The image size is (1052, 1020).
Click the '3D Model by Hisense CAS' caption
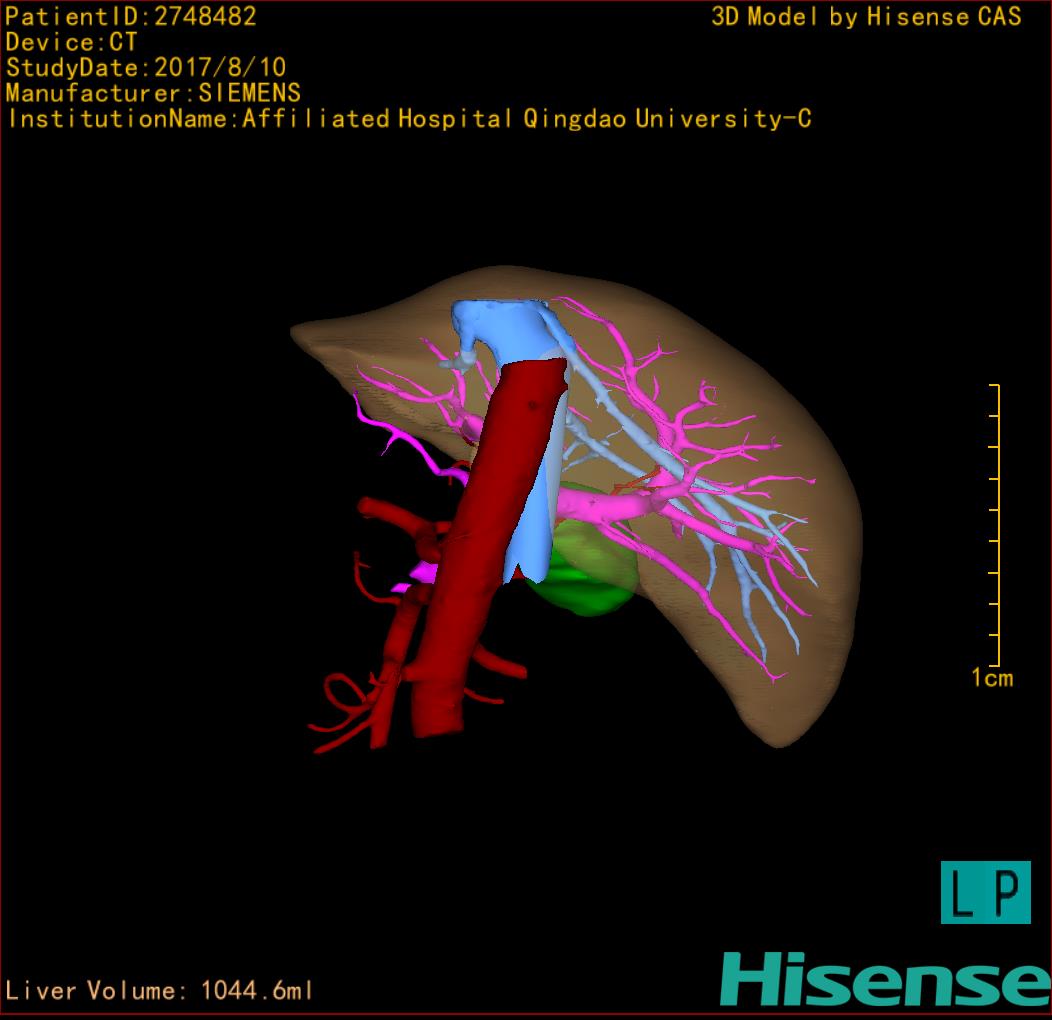866,17
